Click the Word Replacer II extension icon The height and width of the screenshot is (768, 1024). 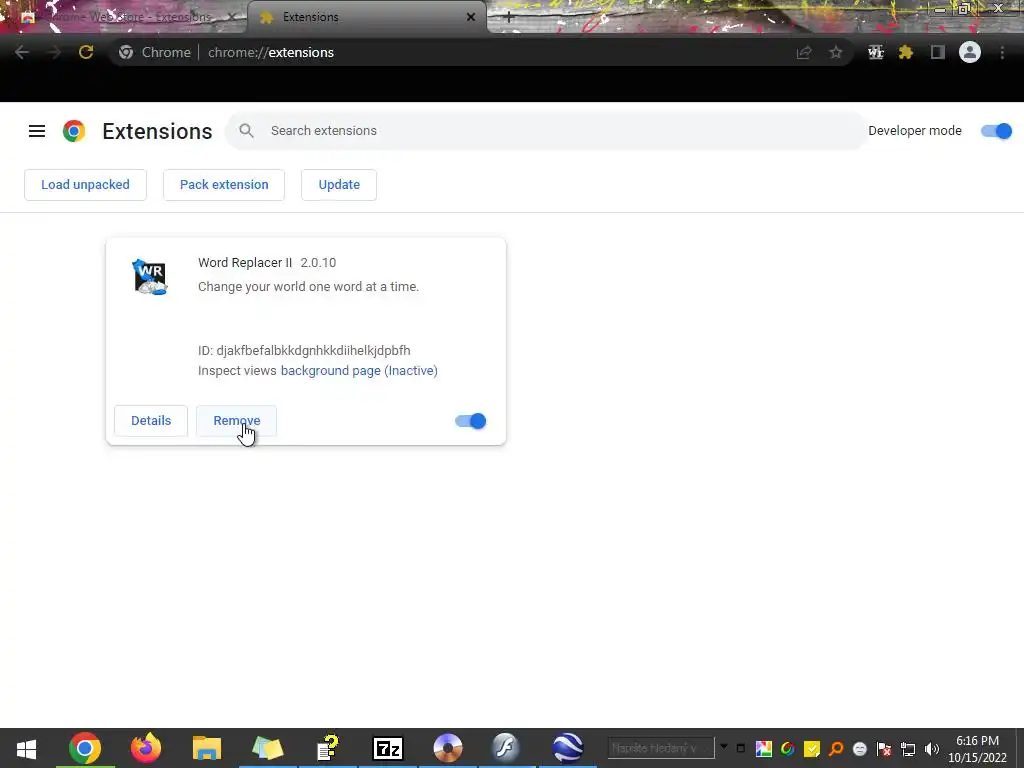(x=150, y=277)
